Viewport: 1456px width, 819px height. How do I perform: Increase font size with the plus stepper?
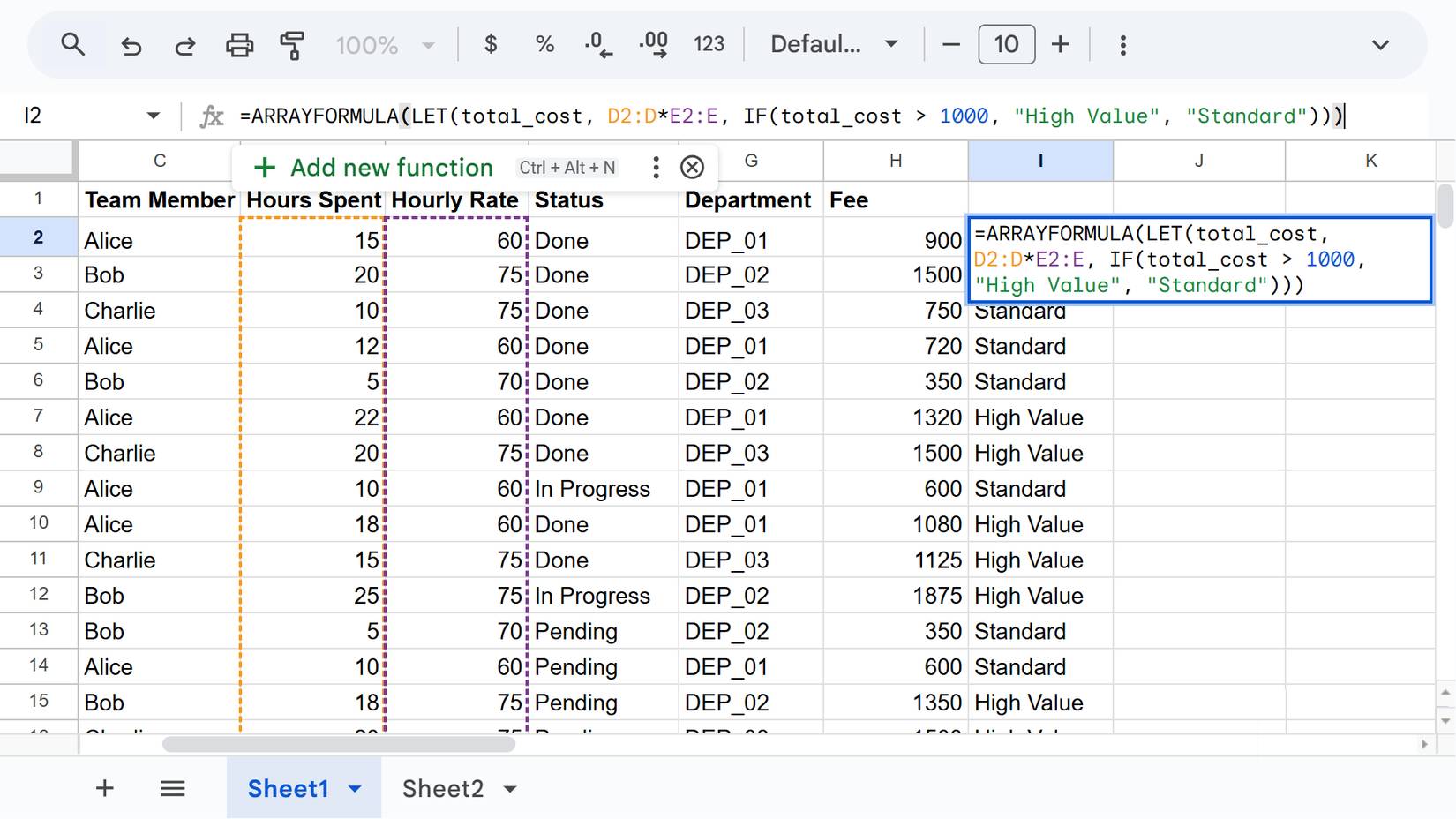click(1060, 44)
